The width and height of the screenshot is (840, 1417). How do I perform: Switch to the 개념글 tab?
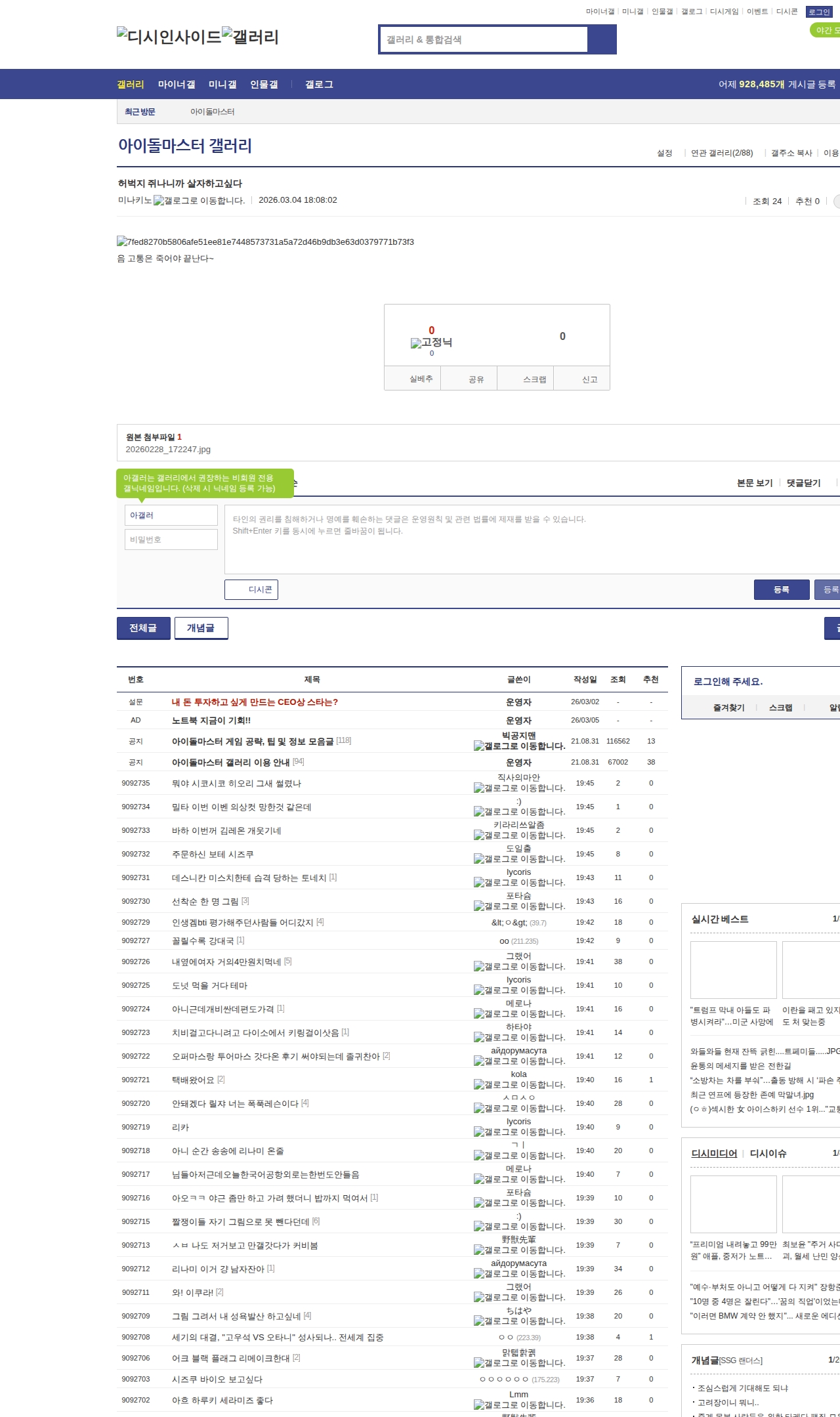201,628
